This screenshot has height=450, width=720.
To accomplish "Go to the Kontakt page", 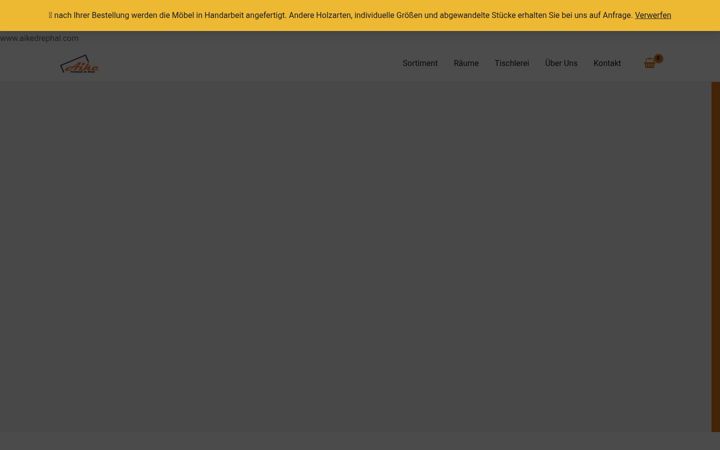I will 607,63.
